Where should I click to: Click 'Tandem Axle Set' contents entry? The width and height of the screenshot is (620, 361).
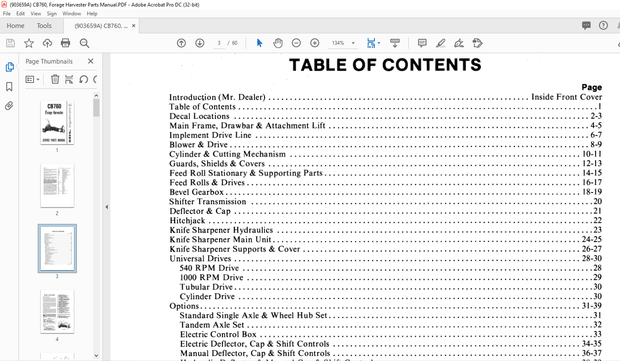(212, 325)
